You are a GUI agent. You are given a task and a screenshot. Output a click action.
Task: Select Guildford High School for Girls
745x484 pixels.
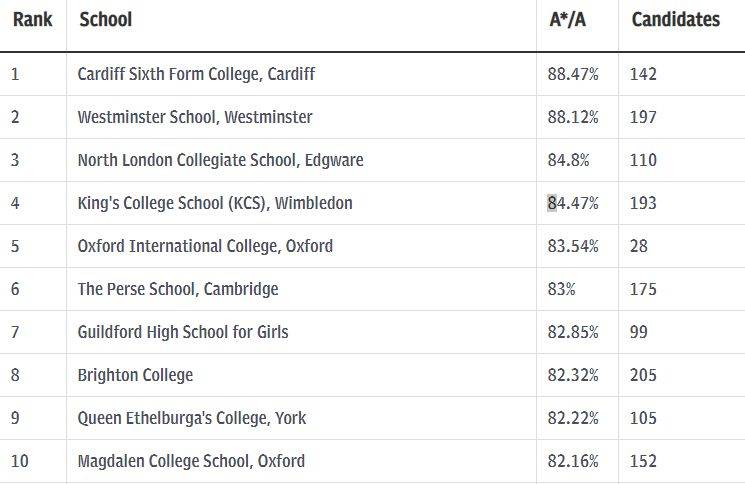click(183, 332)
